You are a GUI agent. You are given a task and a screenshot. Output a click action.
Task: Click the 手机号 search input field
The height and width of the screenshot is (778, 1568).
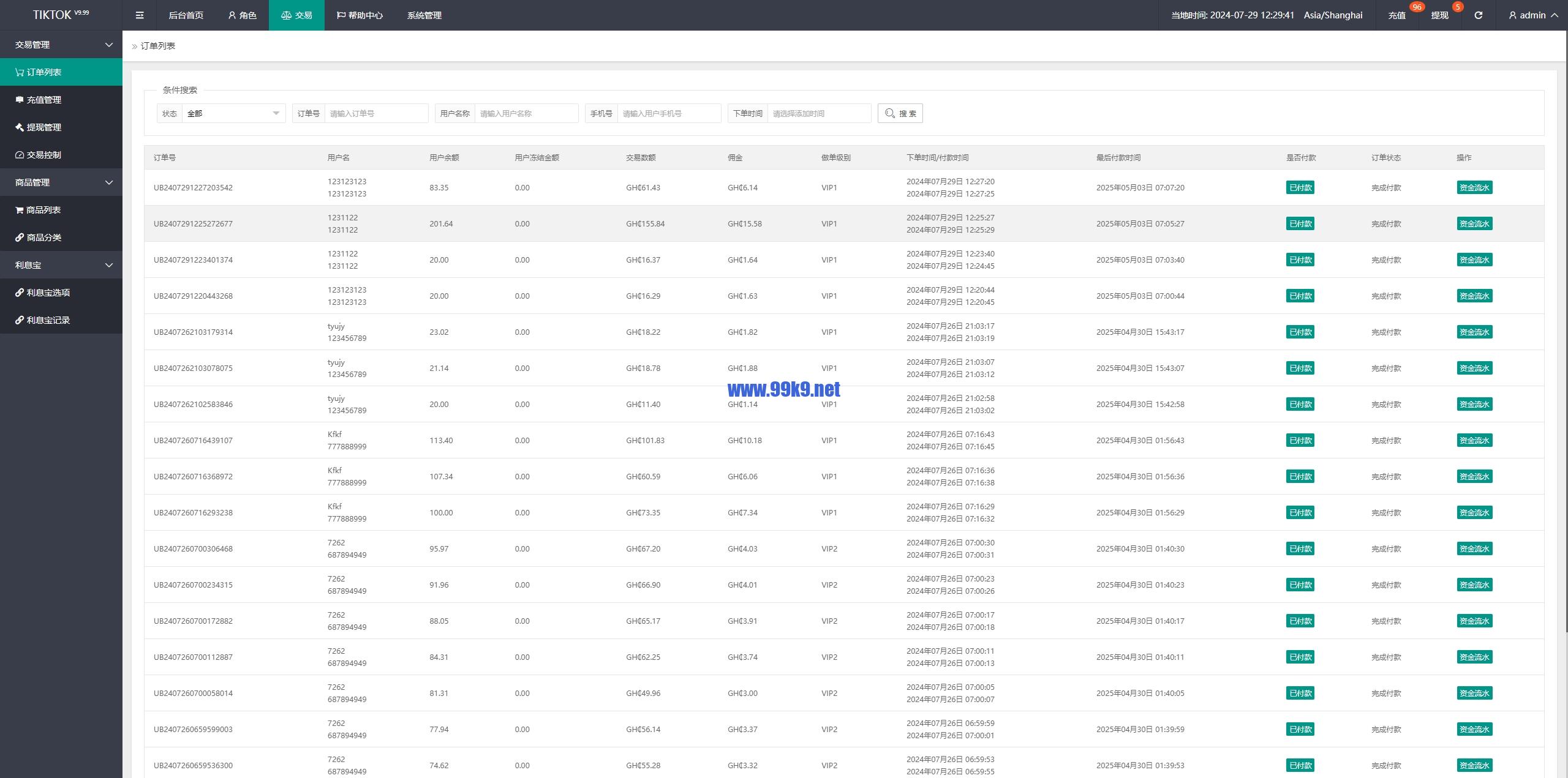[x=669, y=113]
